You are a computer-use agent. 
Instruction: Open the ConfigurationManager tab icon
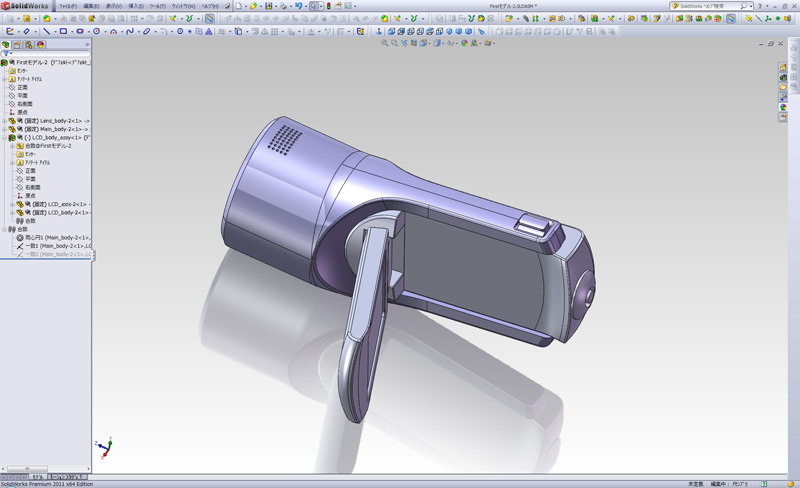click(x=28, y=45)
